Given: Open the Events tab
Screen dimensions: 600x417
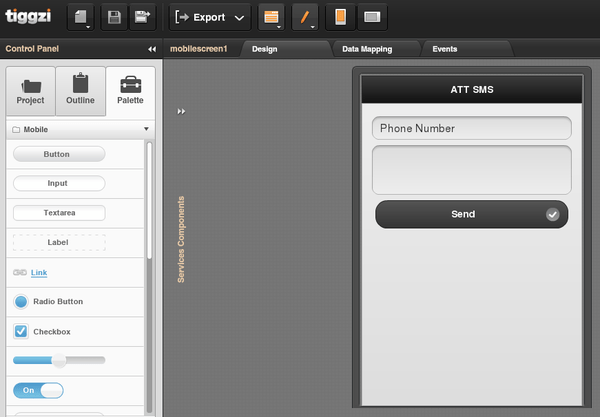Looking at the screenshot, I should click(x=446, y=48).
